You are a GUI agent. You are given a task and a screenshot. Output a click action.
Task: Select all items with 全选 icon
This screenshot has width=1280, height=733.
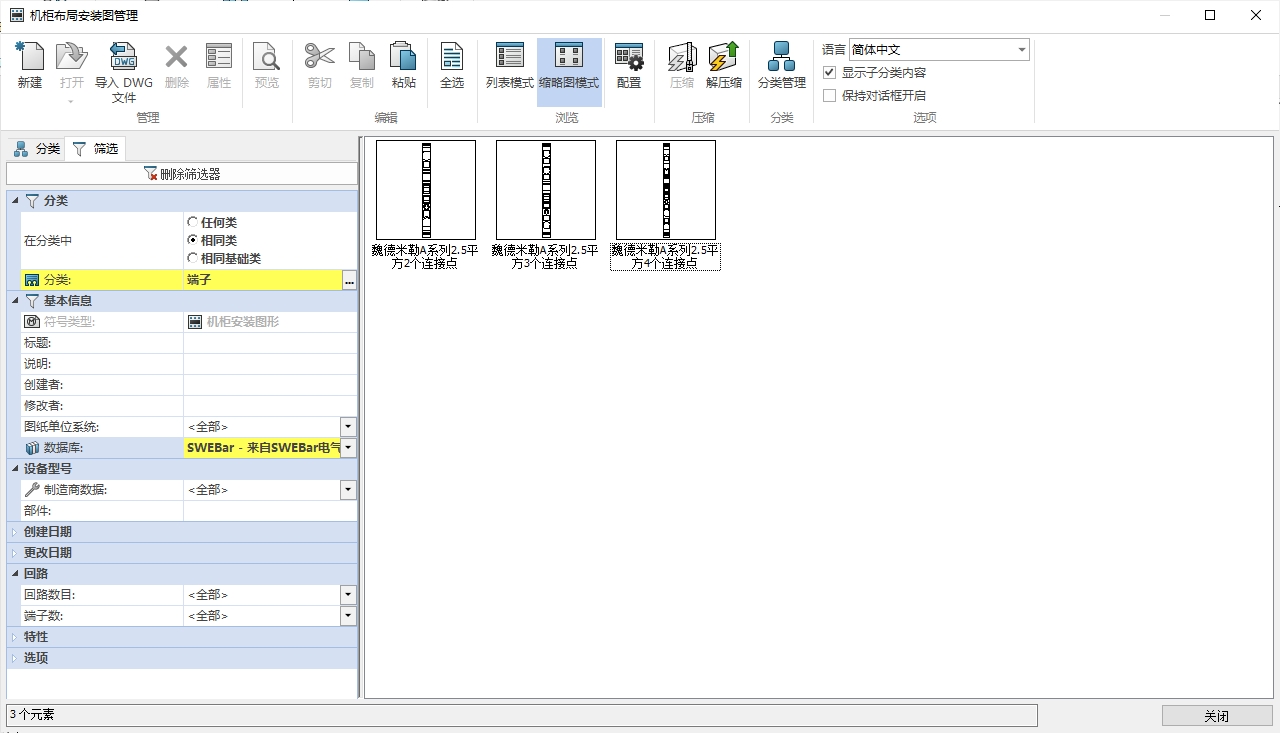tap(452, 65)
